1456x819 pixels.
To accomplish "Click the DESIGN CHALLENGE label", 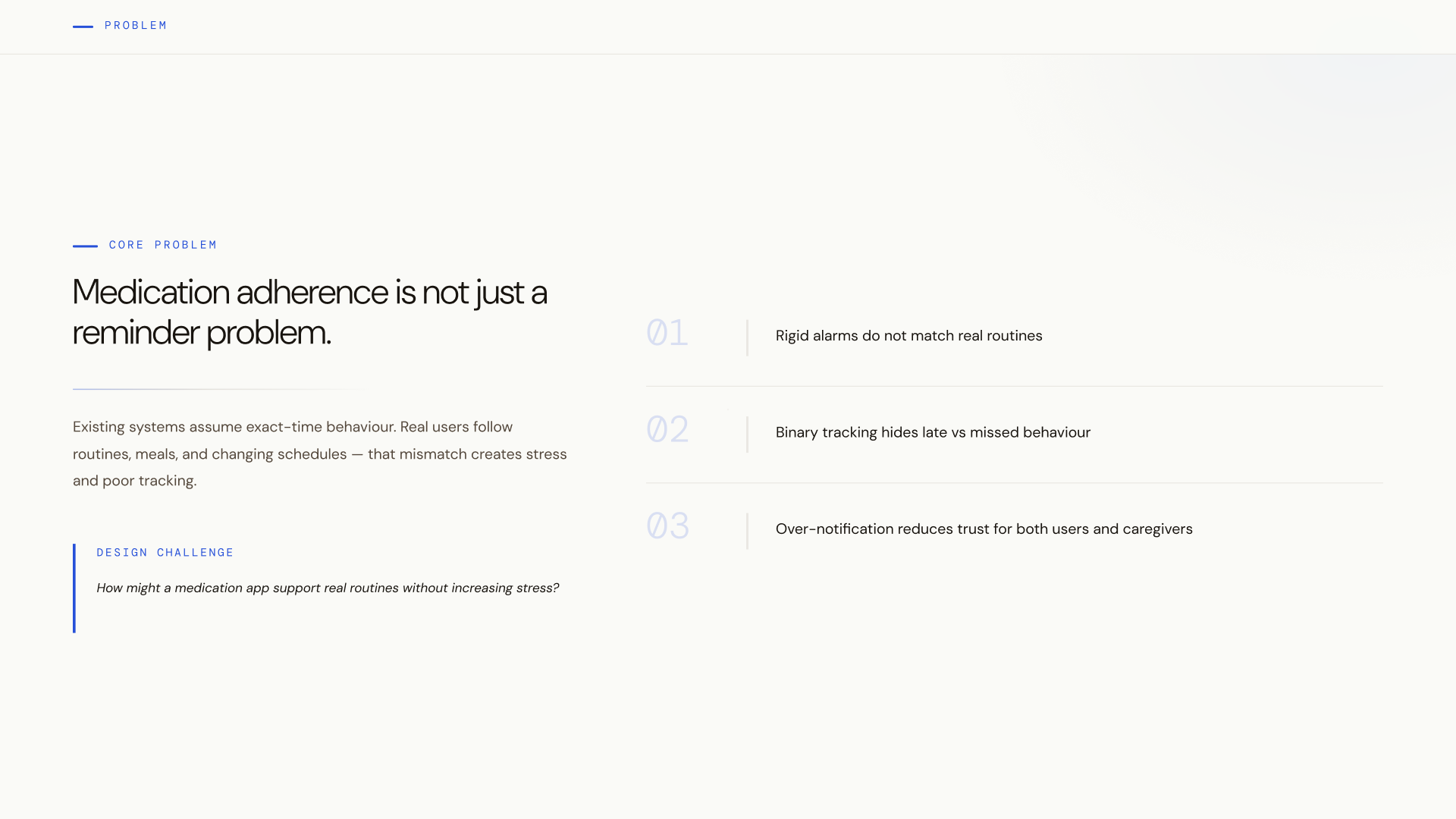I will (x=165, y=553).
